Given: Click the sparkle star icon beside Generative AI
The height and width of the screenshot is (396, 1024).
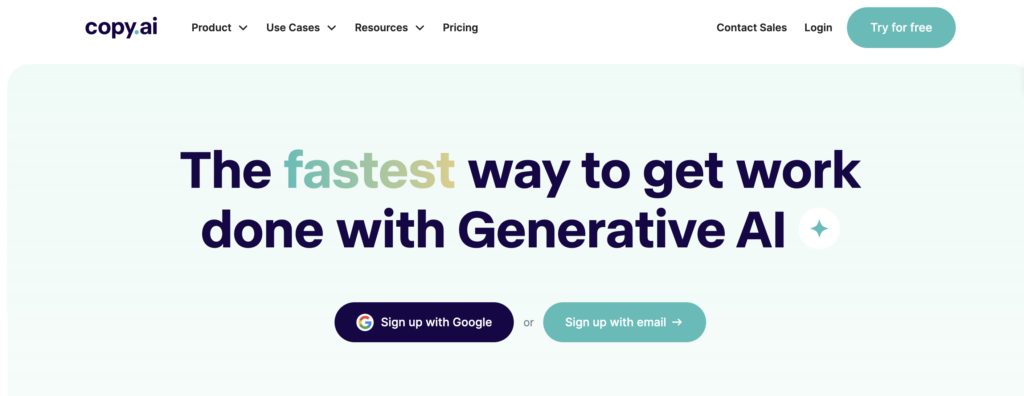Looking at the screenshot, I should (x=819, y=229).
